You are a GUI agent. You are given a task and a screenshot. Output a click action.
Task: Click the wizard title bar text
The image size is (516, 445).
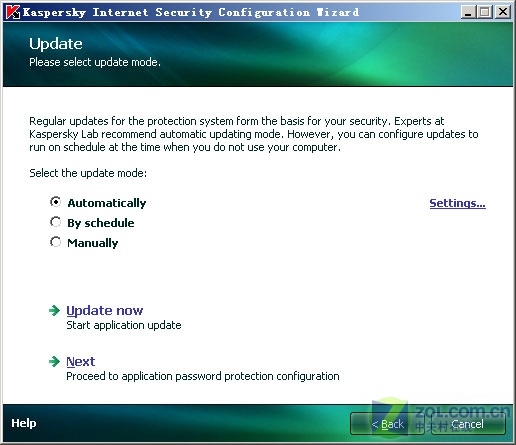click(191, 12)
